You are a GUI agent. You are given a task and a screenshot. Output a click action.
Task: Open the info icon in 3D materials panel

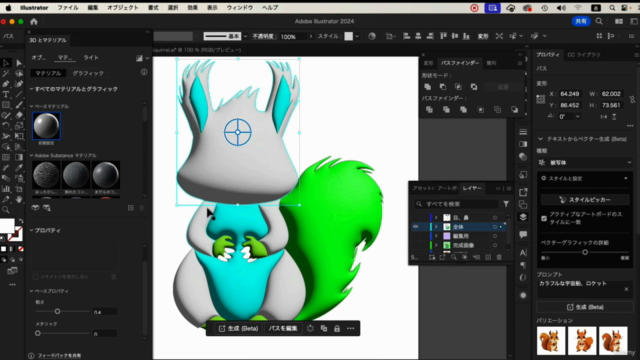click(x=144, y=72)
